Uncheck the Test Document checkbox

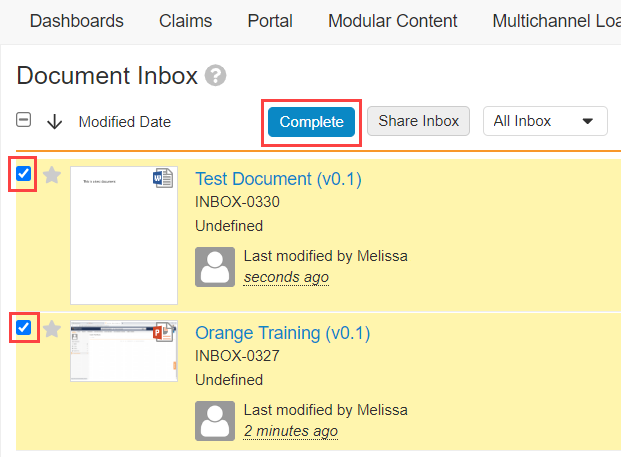[24, 174]
